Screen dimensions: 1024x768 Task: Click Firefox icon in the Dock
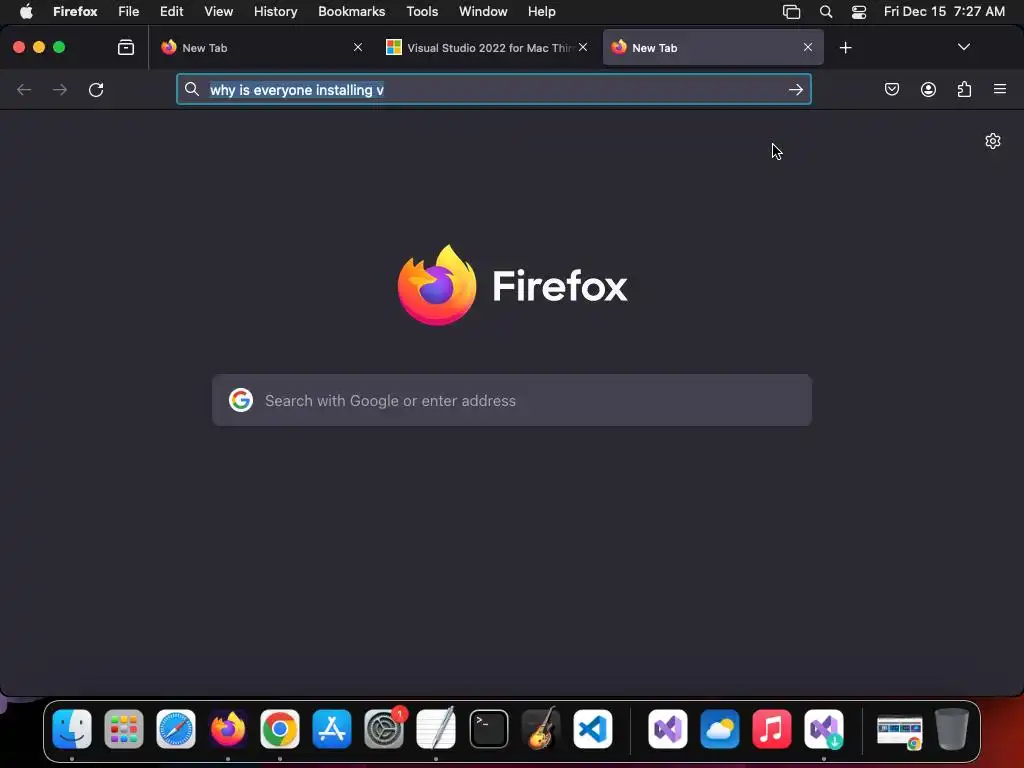click(228, 729)
